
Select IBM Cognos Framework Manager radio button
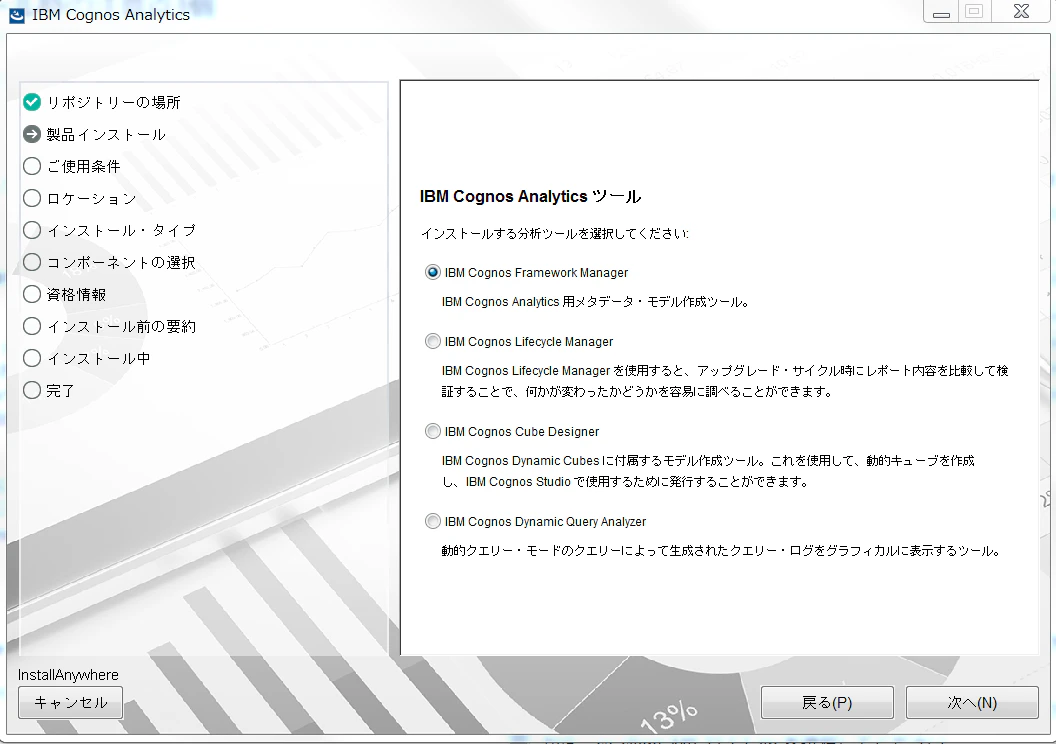432,272
